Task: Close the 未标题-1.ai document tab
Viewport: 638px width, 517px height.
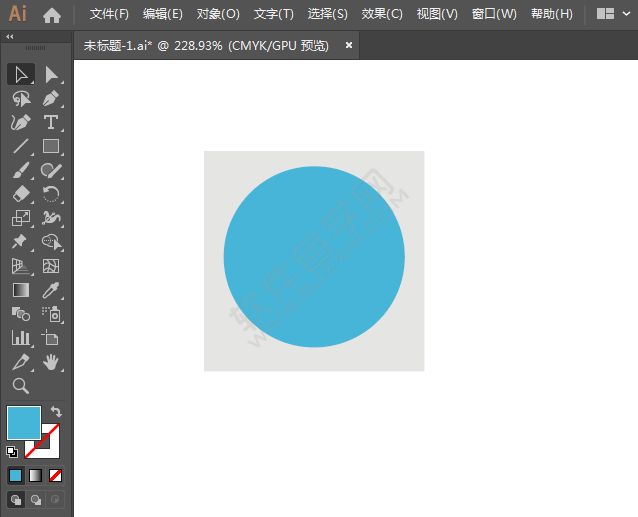Action: (x=349, y=45)
